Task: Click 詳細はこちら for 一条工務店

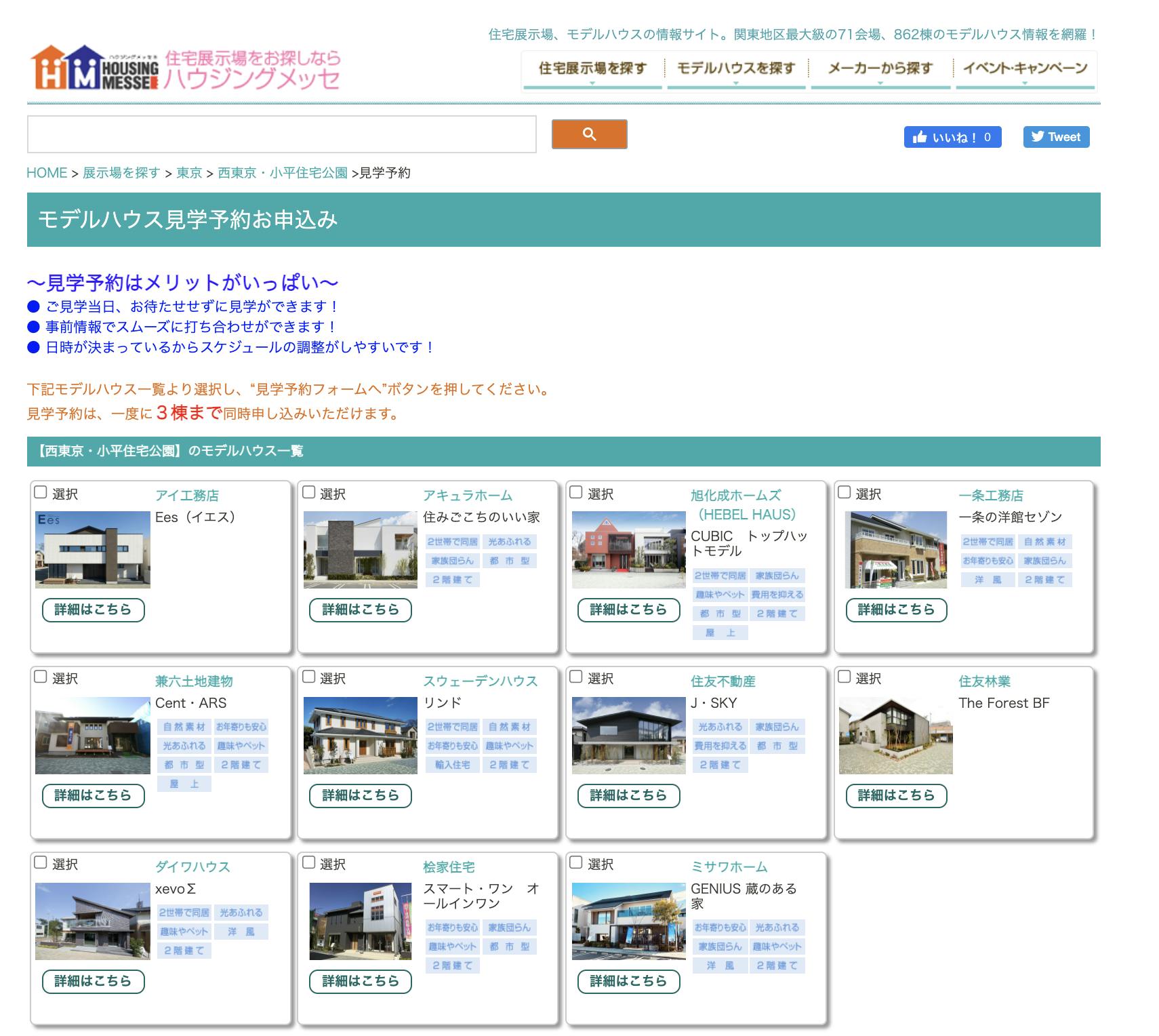Action: [896, 610]
